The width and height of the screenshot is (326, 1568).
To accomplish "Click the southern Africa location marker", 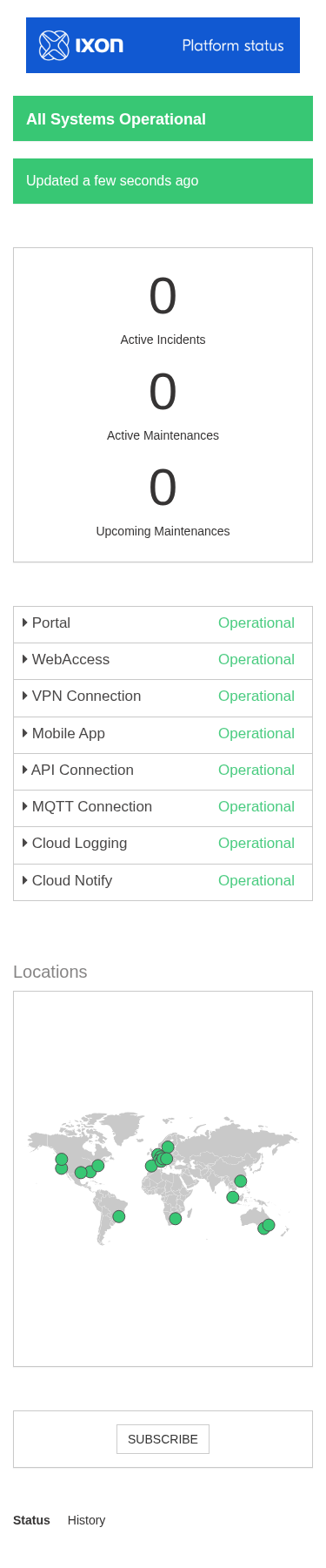I will (x=176, y=1218).
